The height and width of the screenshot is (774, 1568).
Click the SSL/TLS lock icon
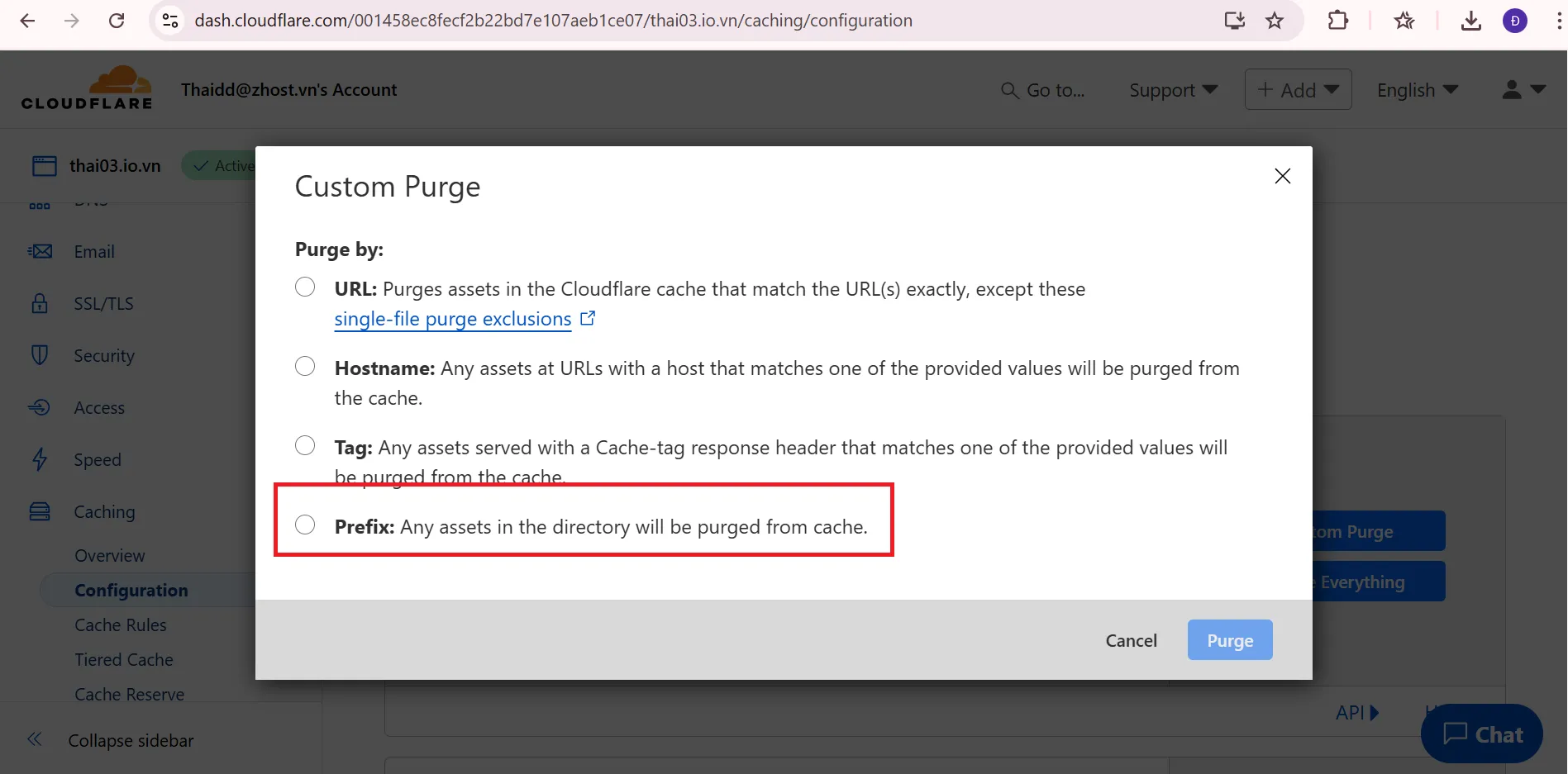(x=40, y=303)
